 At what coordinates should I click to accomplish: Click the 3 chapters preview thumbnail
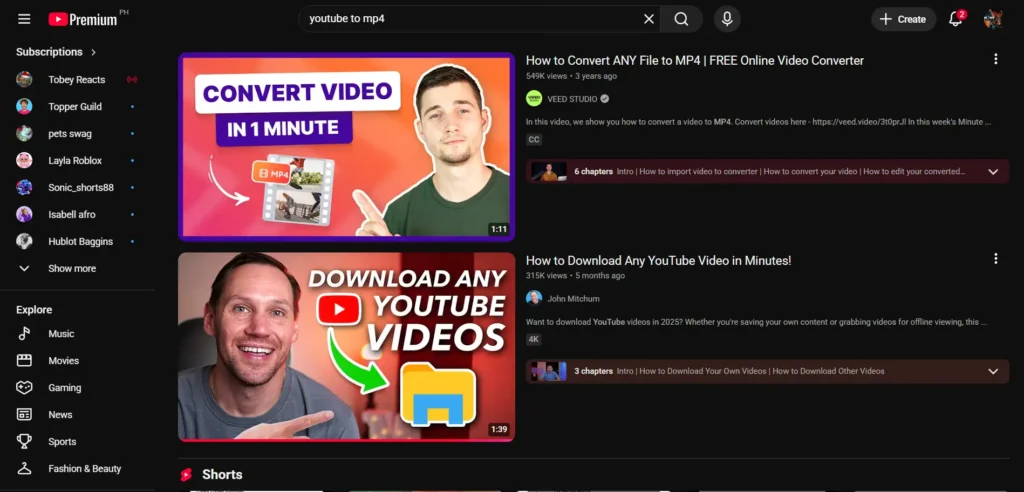(x=549, y=371)
